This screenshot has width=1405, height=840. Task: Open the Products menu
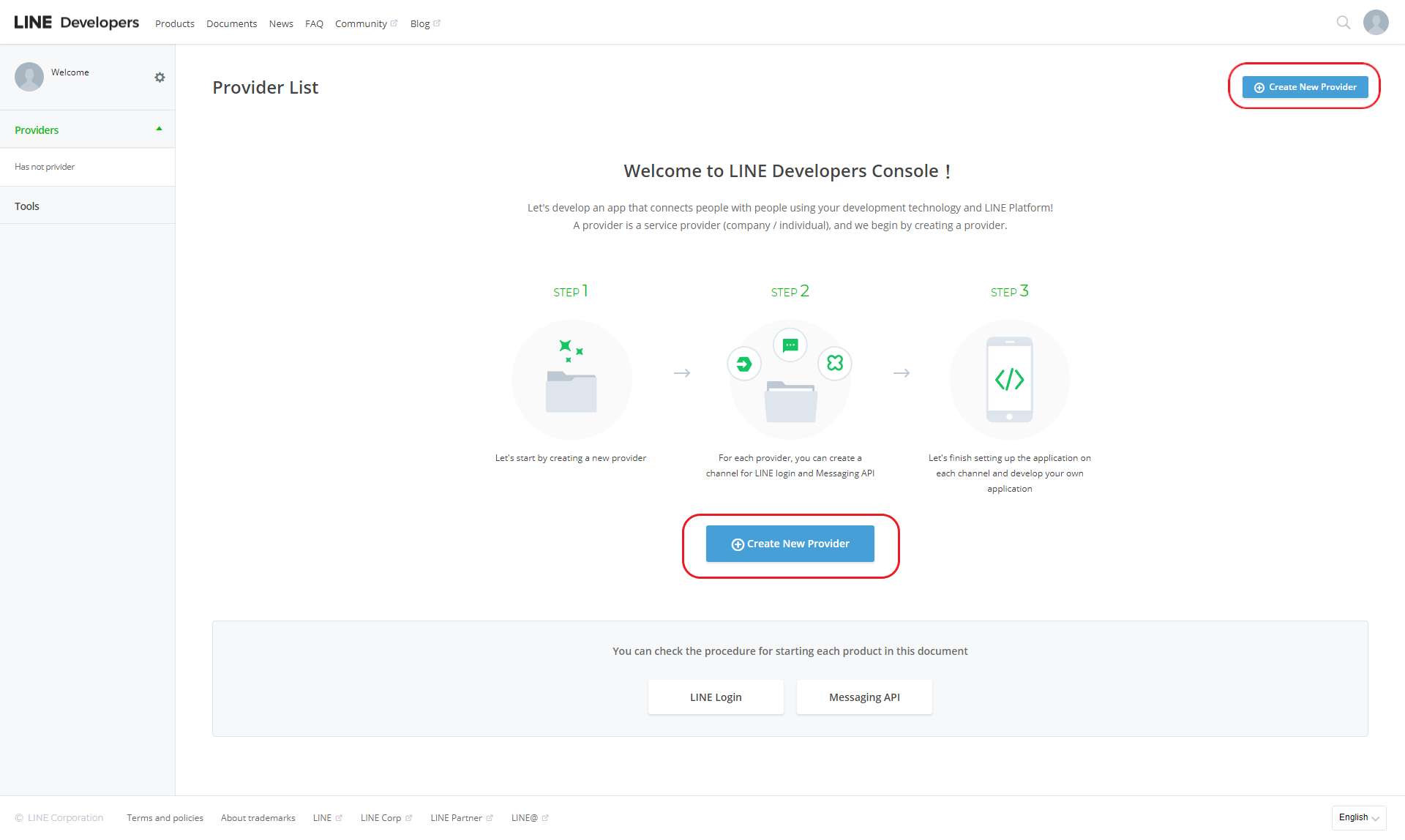[175, 23]
